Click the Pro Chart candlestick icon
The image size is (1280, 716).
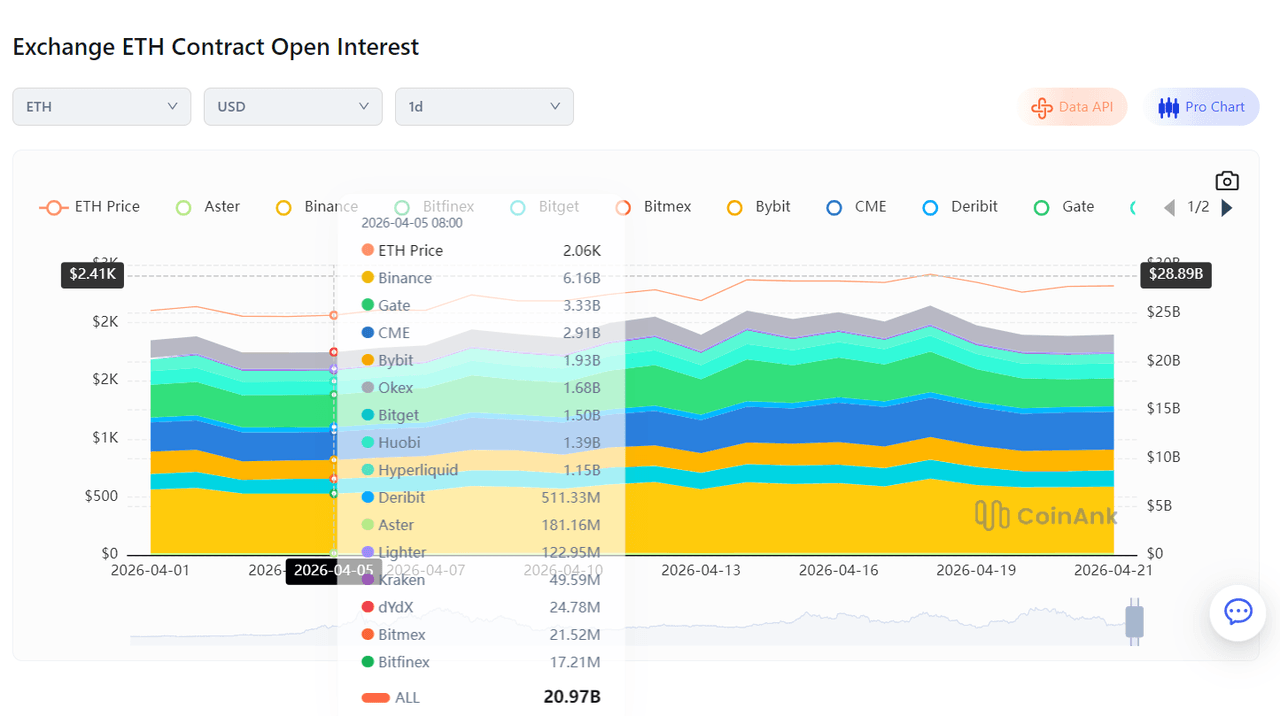[1168, 107]
